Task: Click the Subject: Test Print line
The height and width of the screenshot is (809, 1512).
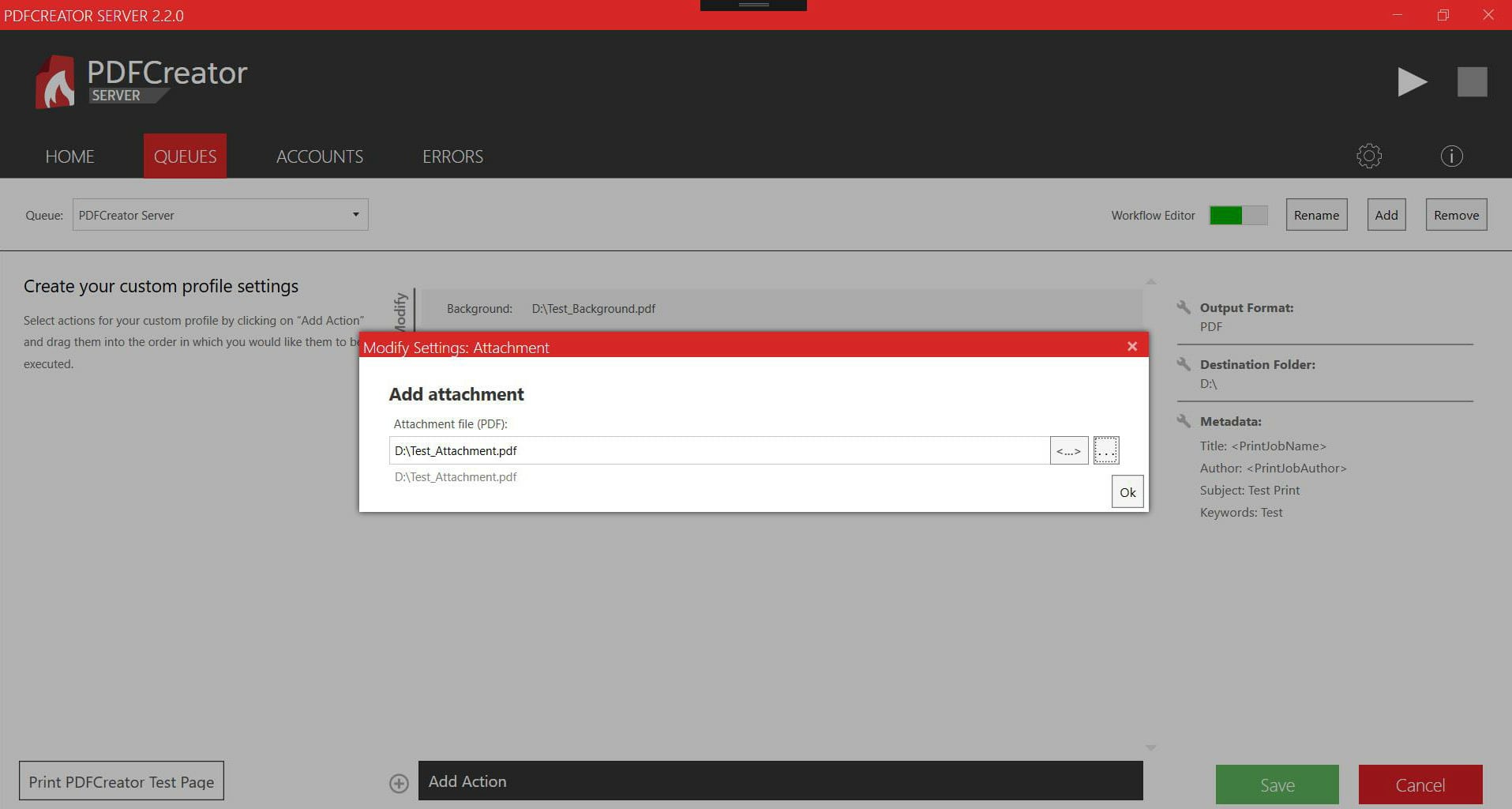Action: tap(1249, 490)
